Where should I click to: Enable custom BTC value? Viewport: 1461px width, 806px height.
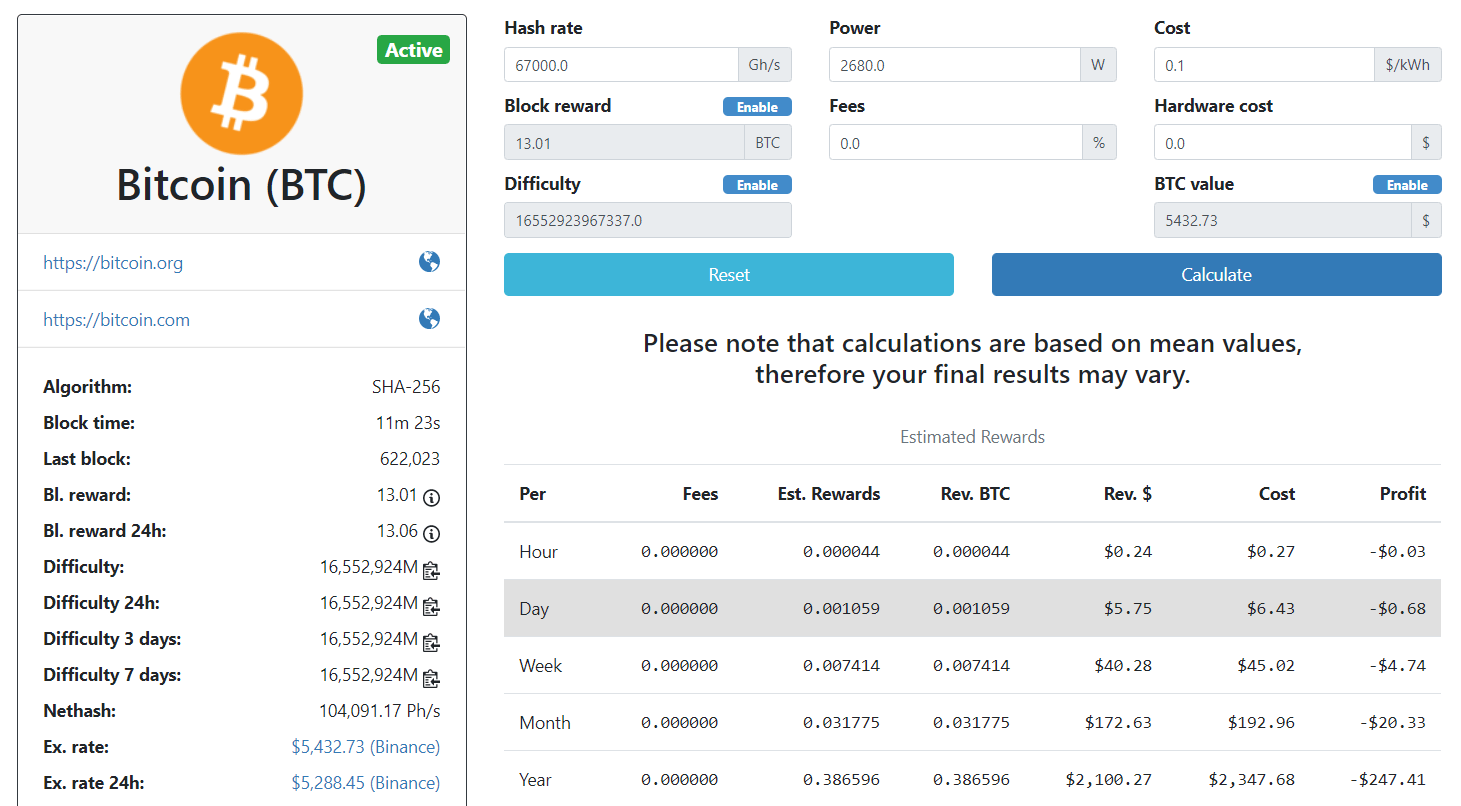pyautogui.click(x=1407, y=184)
